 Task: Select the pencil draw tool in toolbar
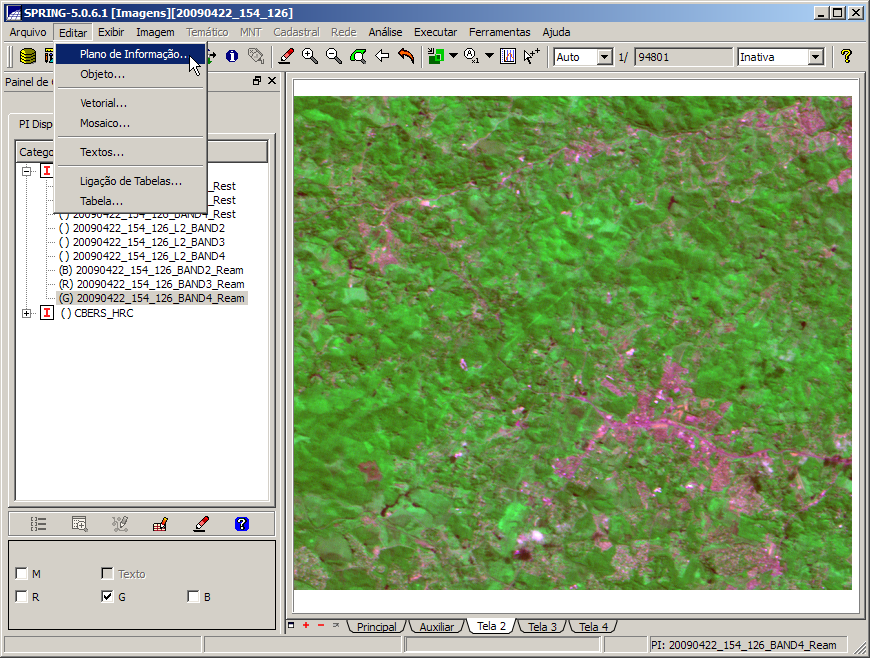pyautogui.click(x=286, y=57)
